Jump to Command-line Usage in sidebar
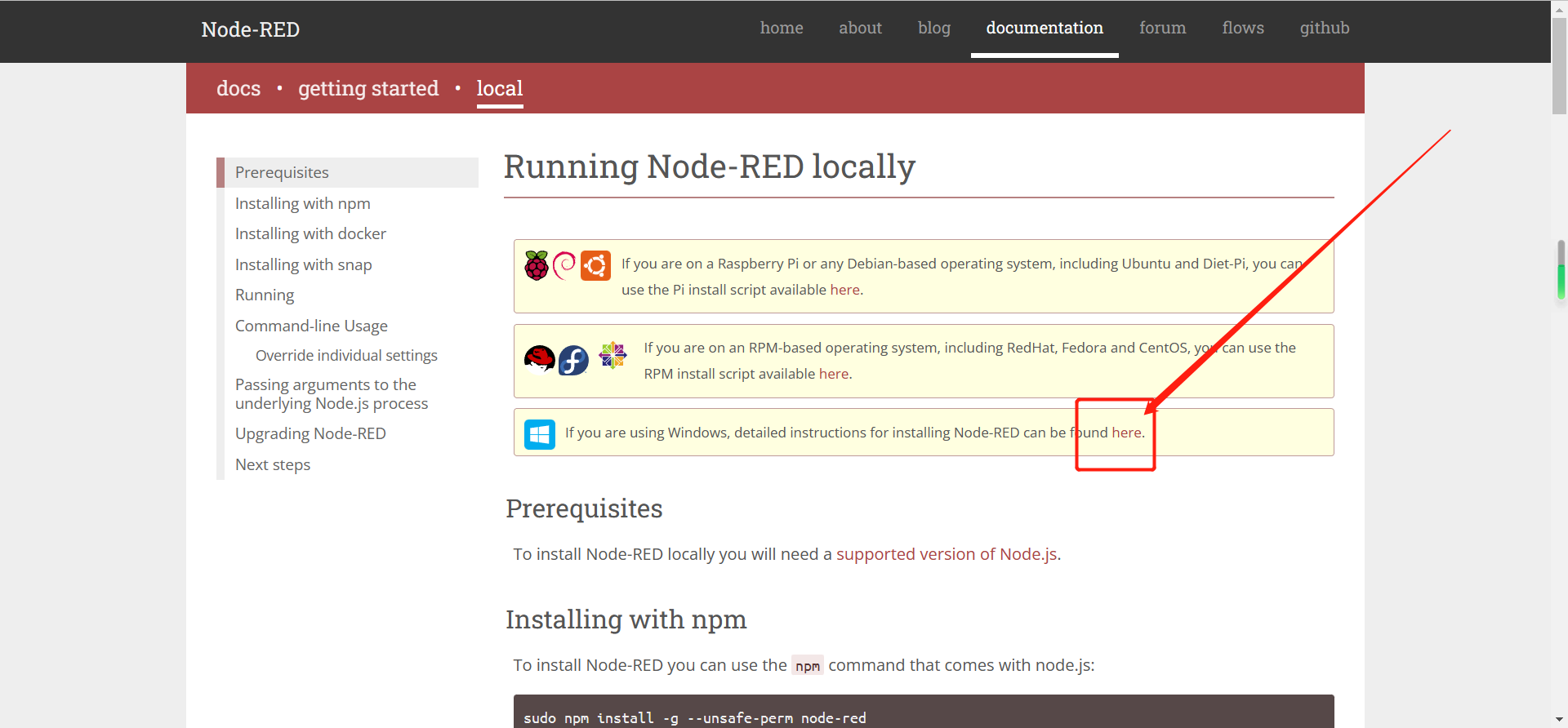 point(311,326)
